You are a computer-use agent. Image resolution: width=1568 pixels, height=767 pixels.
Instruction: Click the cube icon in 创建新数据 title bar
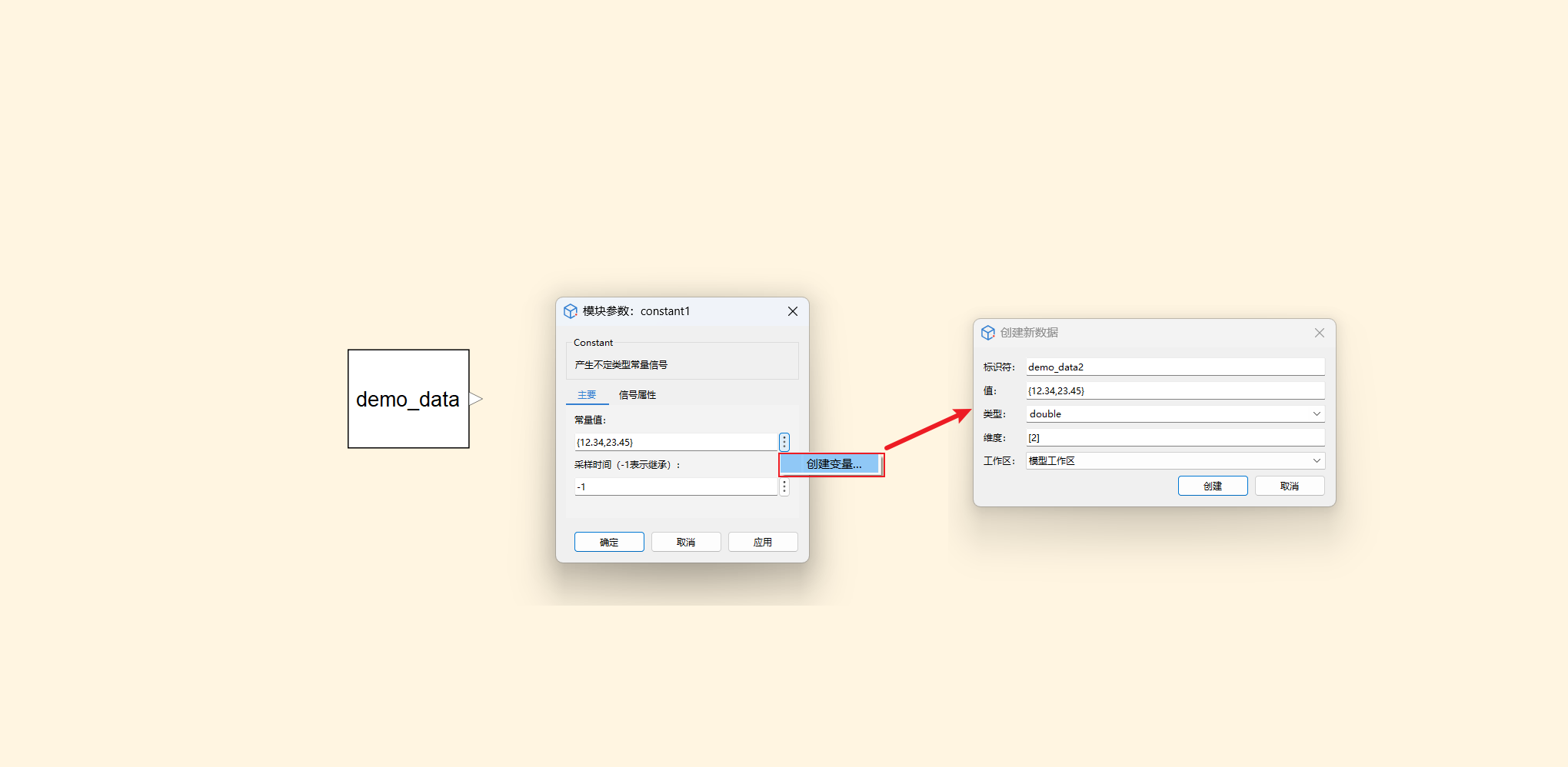click(x=988, y=333)
